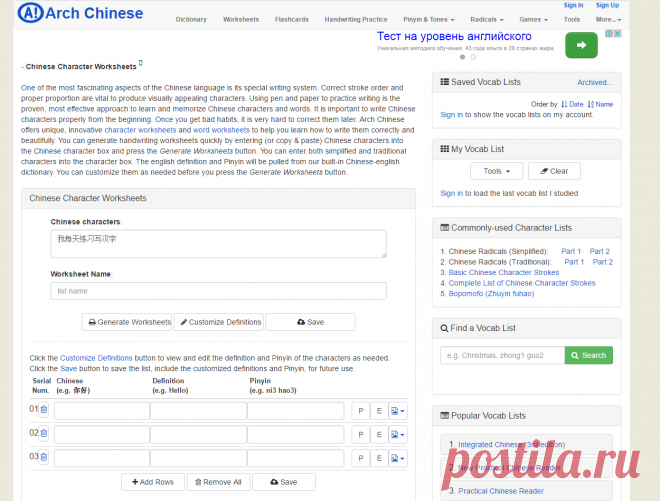
Task: Open the Flashcards menu item
Action: click(x=292, y=19)
